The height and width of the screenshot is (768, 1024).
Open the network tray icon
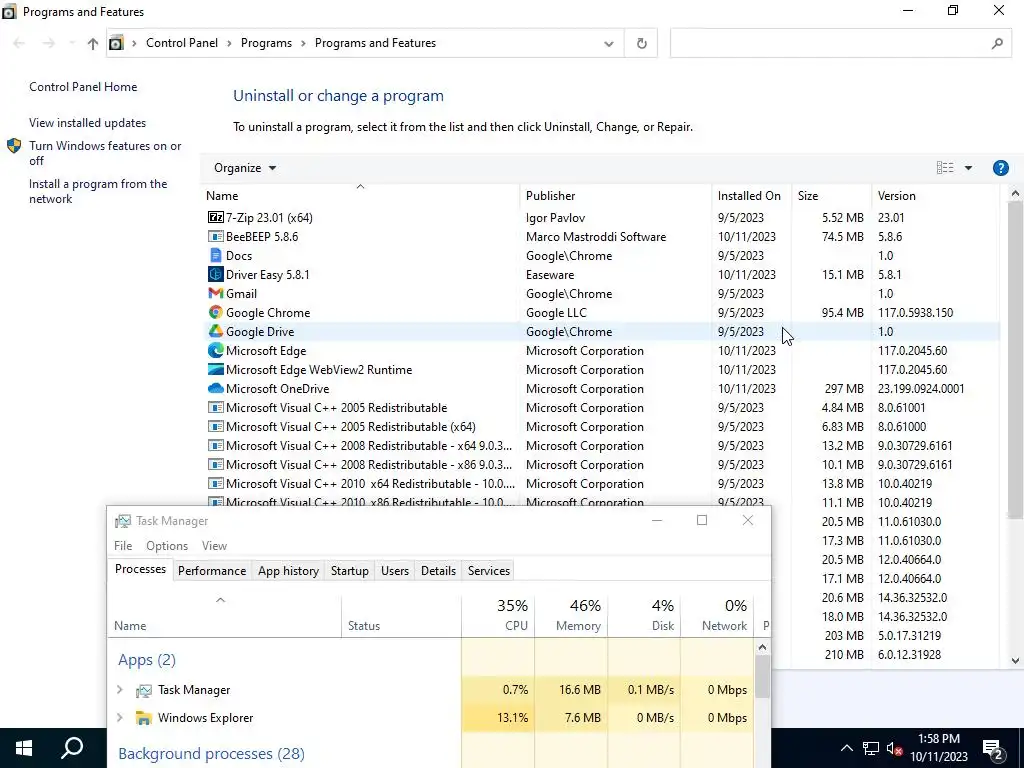[x=871, y=748]
